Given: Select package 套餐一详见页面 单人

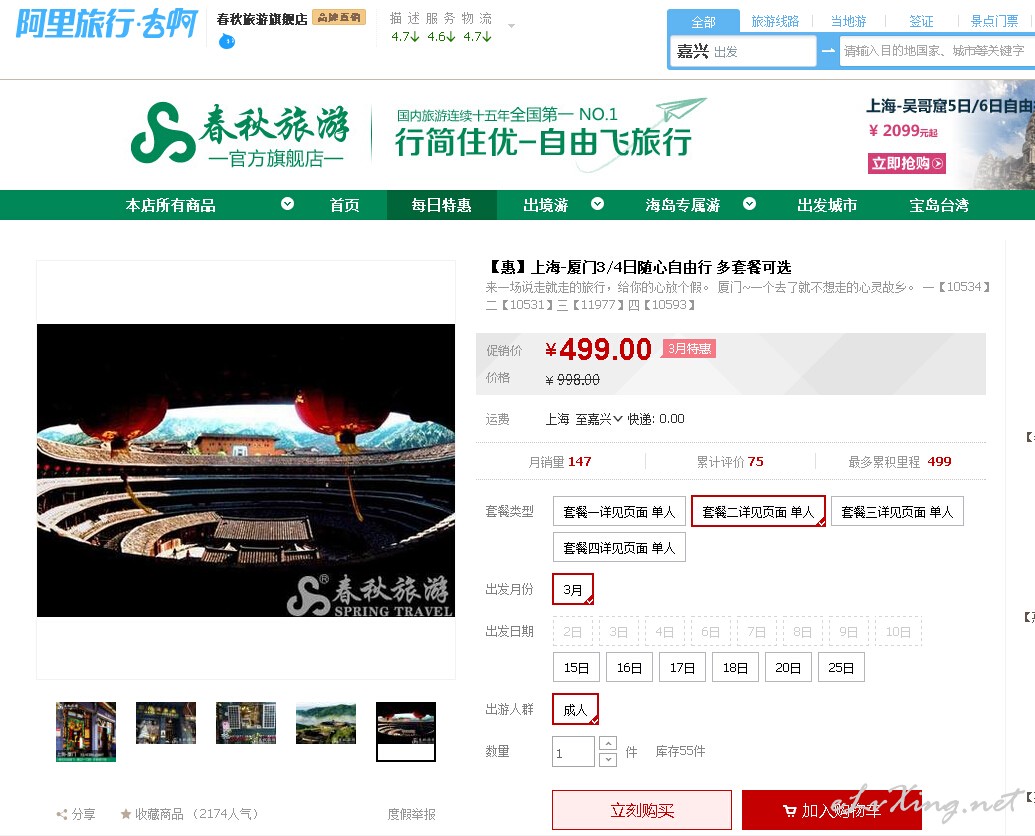Looking at the screenshot, I should point(619,511).
